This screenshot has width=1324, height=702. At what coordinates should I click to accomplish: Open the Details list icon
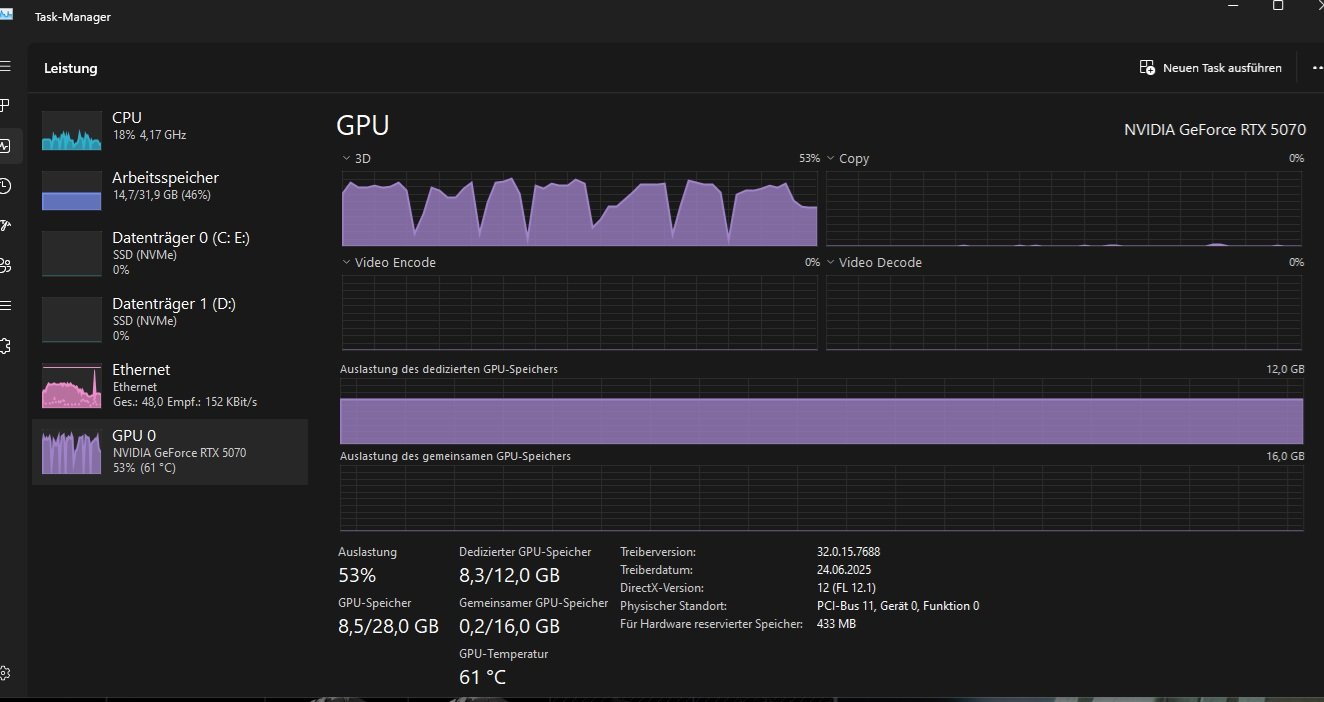click(5, 305)
